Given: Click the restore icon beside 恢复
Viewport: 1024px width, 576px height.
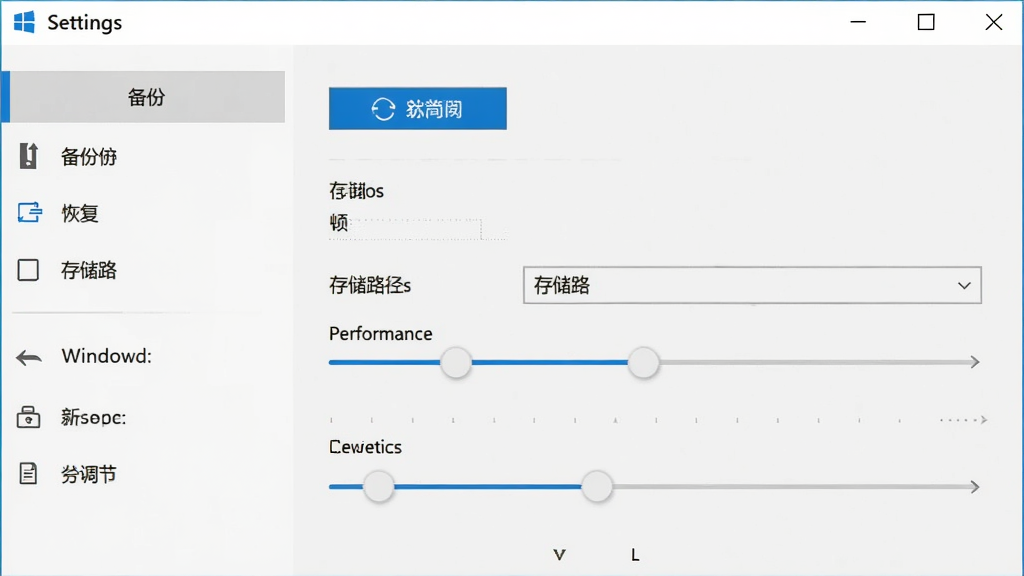Looking at the screenshot, I should 29,213.
